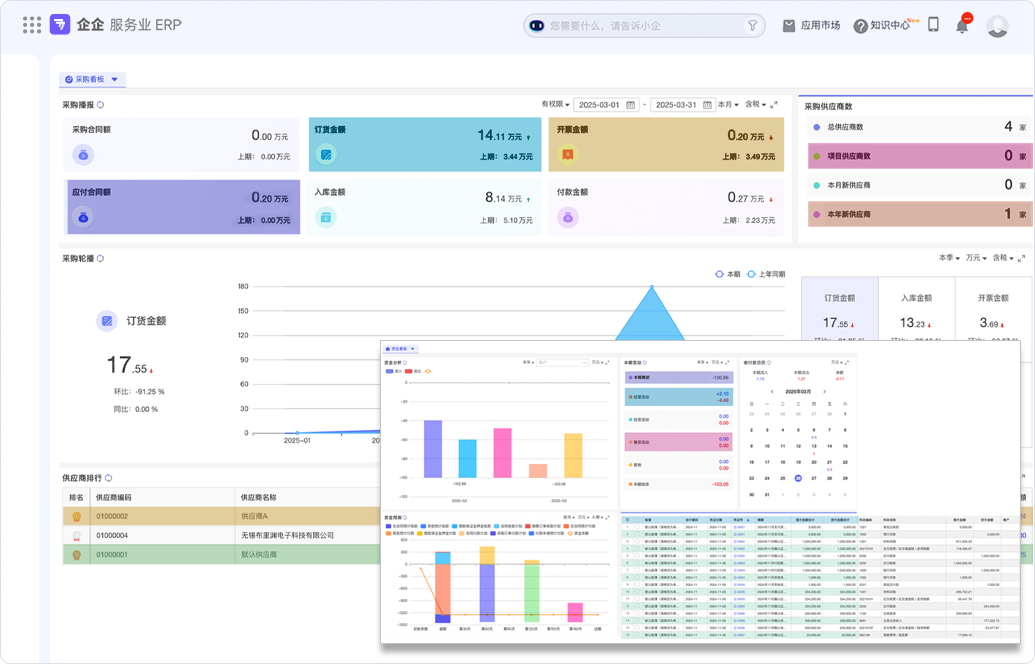Open the mobile device icon in header
1035x664 pixels.
click(933, 25)
